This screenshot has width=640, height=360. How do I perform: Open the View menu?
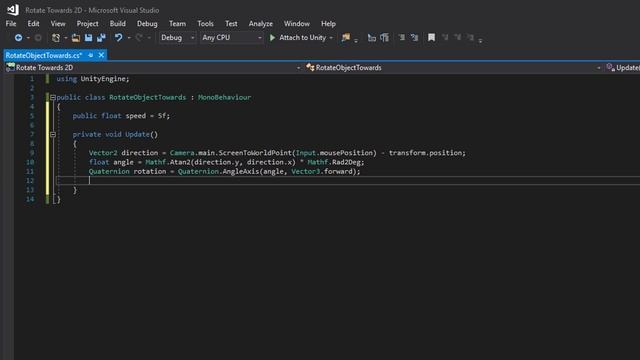58,24
